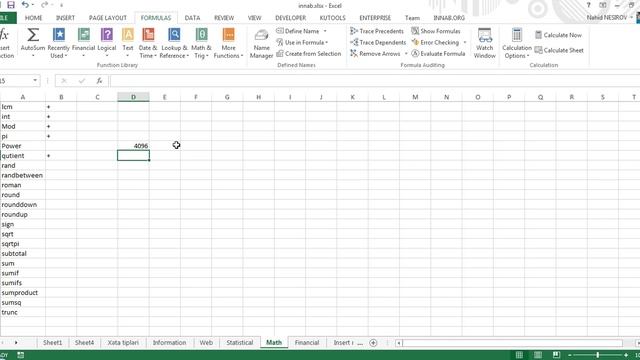Image resolution: width=640 pixels, height=360 pixels.
Task: Customize Quick Access Toolbar dropdown
Action: pyautogui.click(x=61, y=5)
